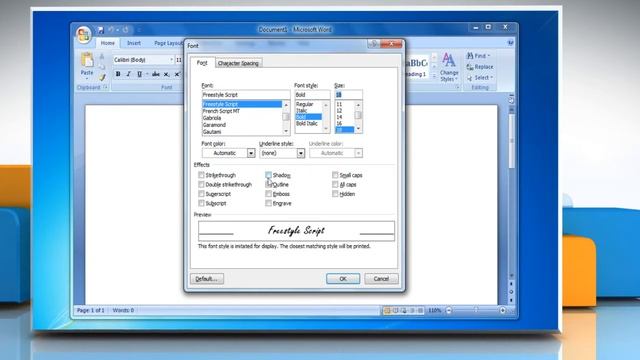
Task: Select "Bold Italic" in Font style list
Action: tap(309, 123)
